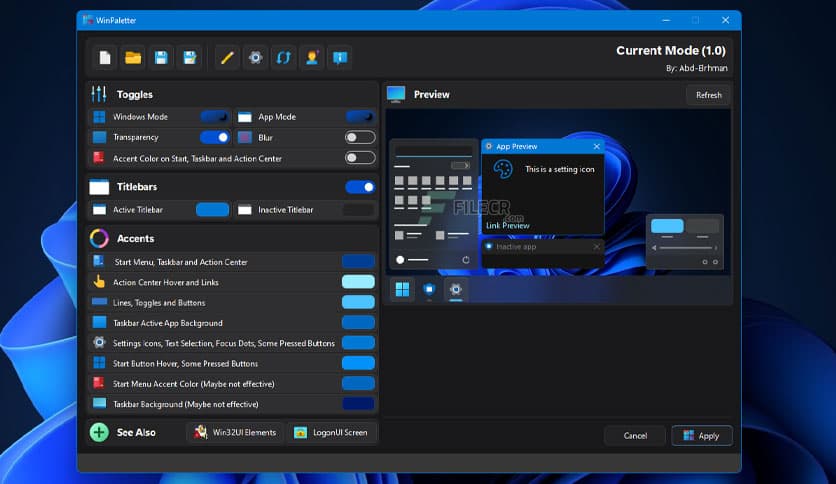Toggle the App Mode switch
Image resolution: width=836 pixels, height=484 pixels.
360,117
